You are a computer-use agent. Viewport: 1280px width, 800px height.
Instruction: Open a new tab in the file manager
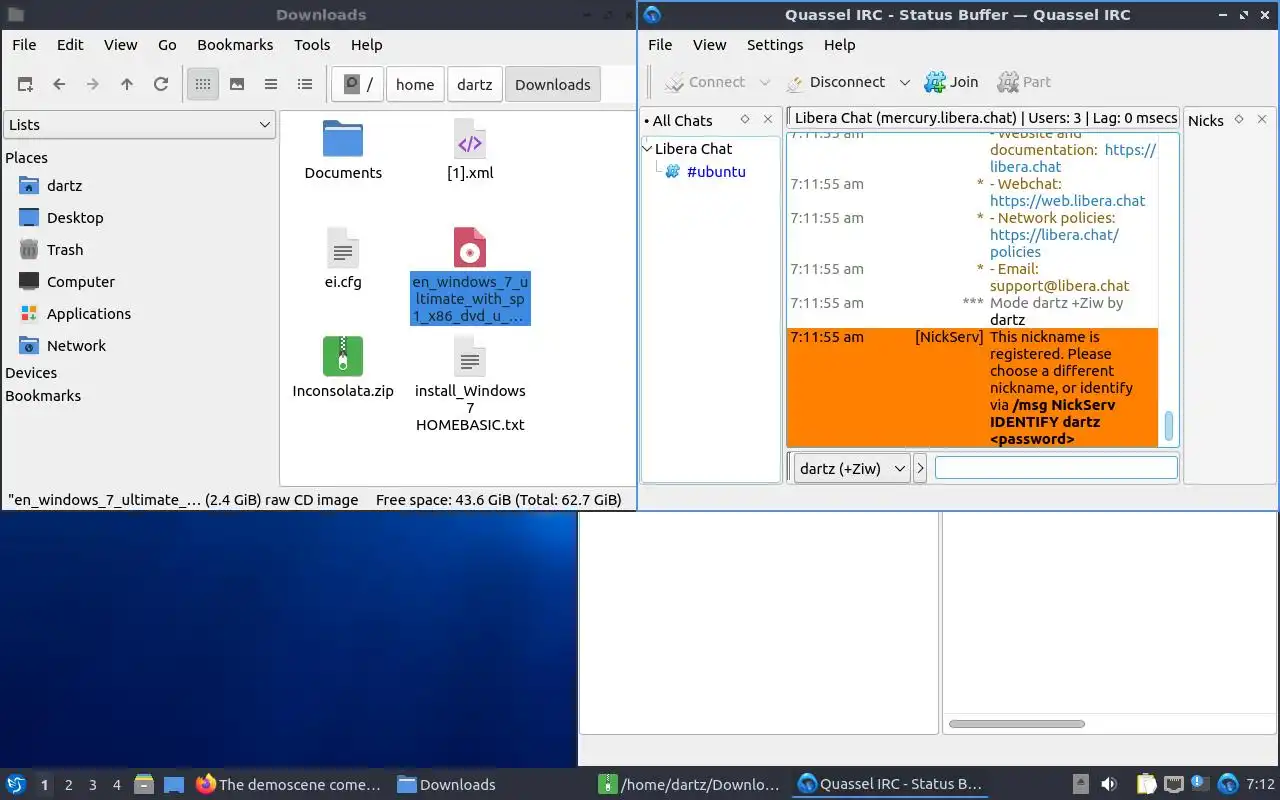pos(25,85)
